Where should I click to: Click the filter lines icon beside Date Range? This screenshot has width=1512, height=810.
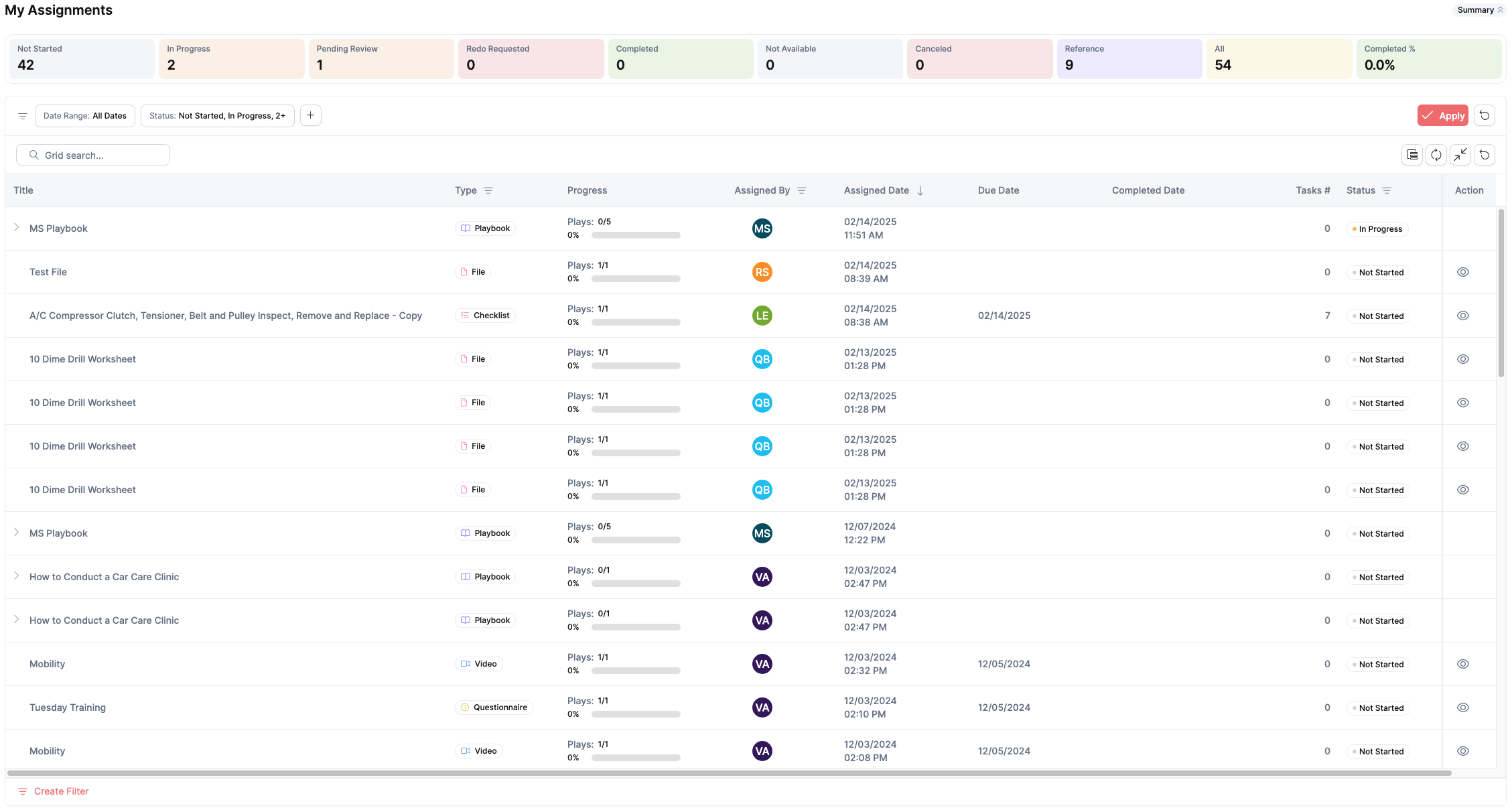(23, 116)
